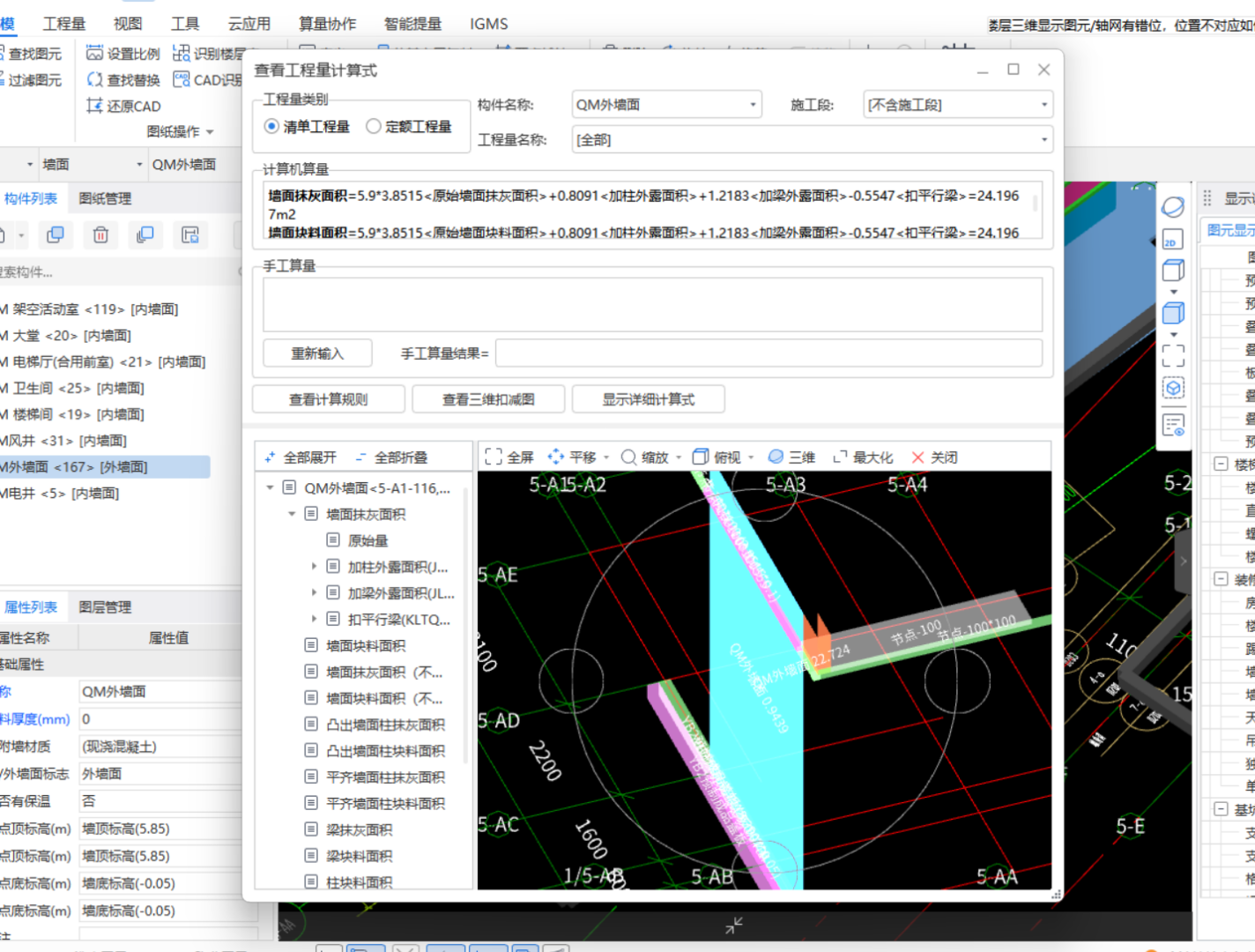The height and width of the screenshot is (952, 1255).
Task: Open the 构件名称 dropdown showing QM外墙面
Action: 666,104
